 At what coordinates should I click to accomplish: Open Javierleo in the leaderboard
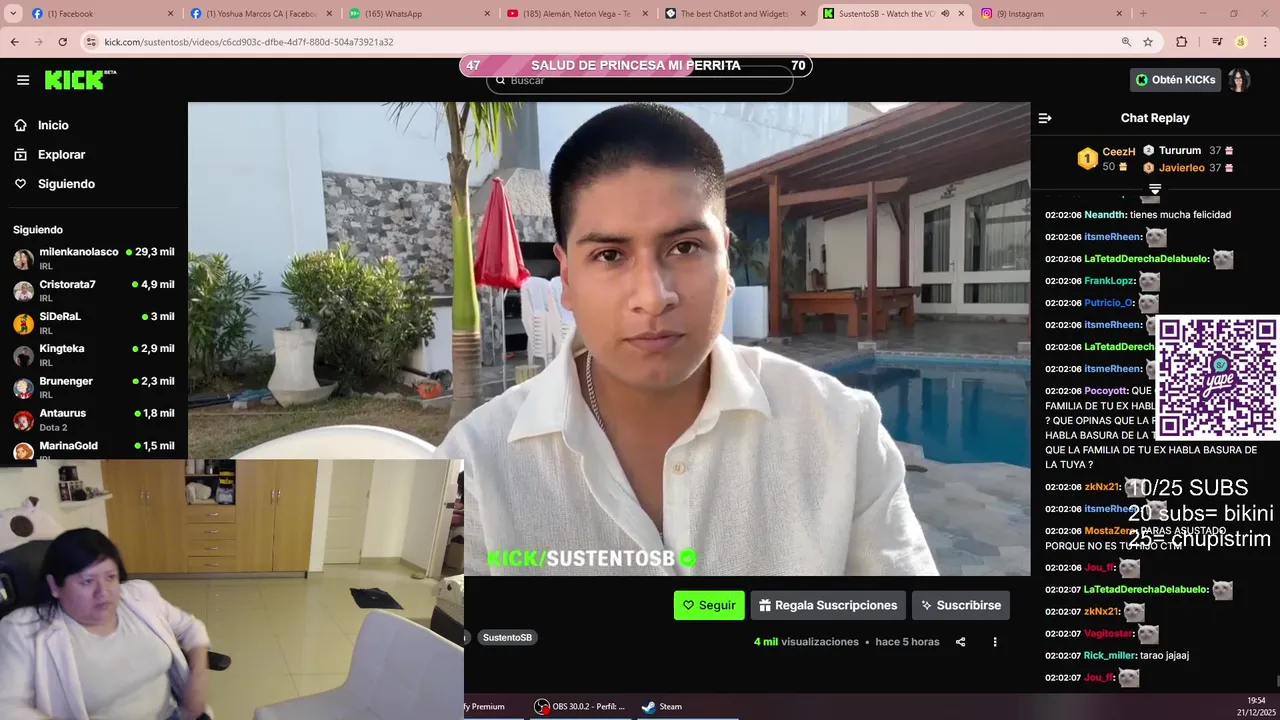1182,168
